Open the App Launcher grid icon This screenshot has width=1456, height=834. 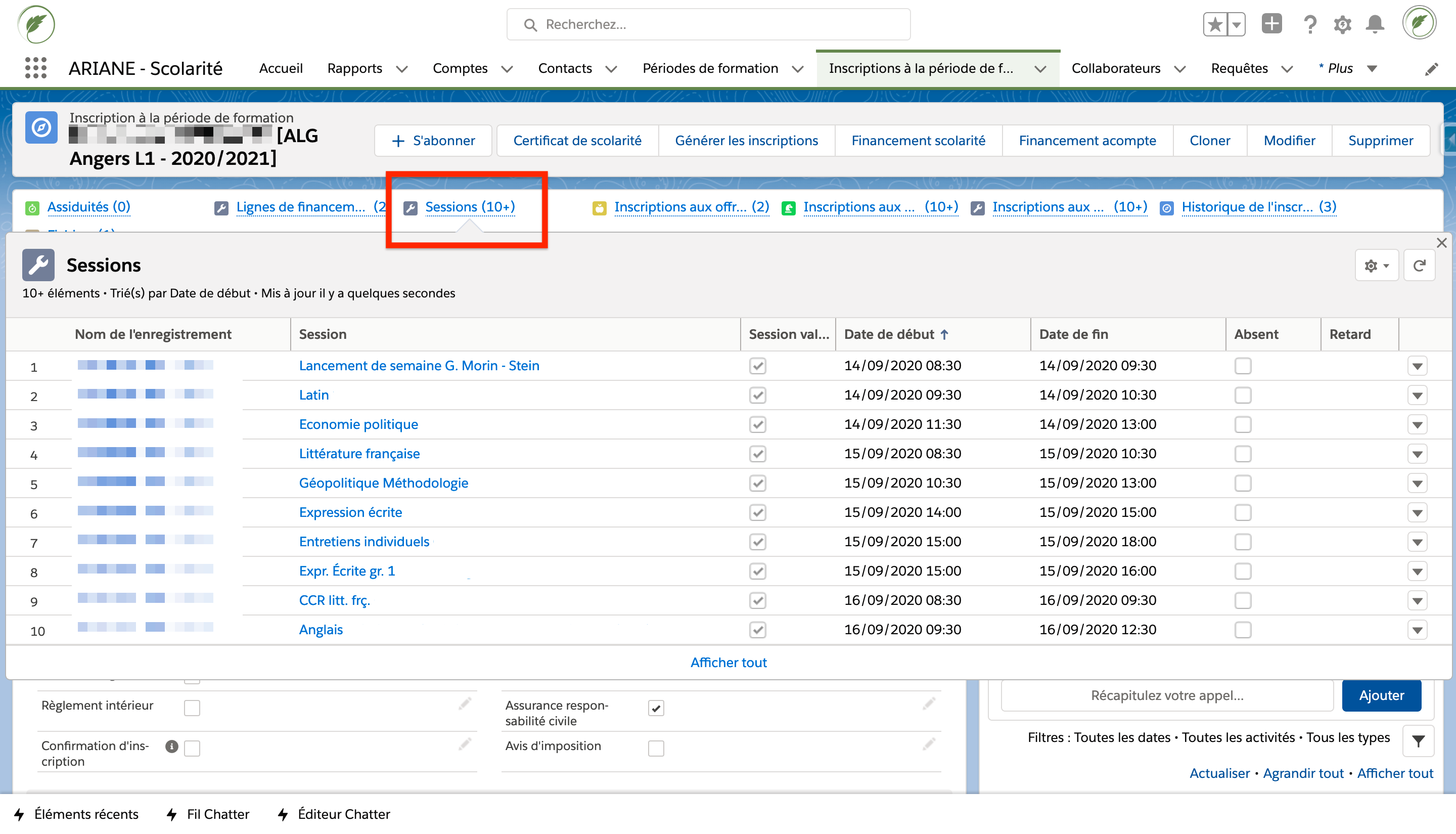[x=35, y=68]
